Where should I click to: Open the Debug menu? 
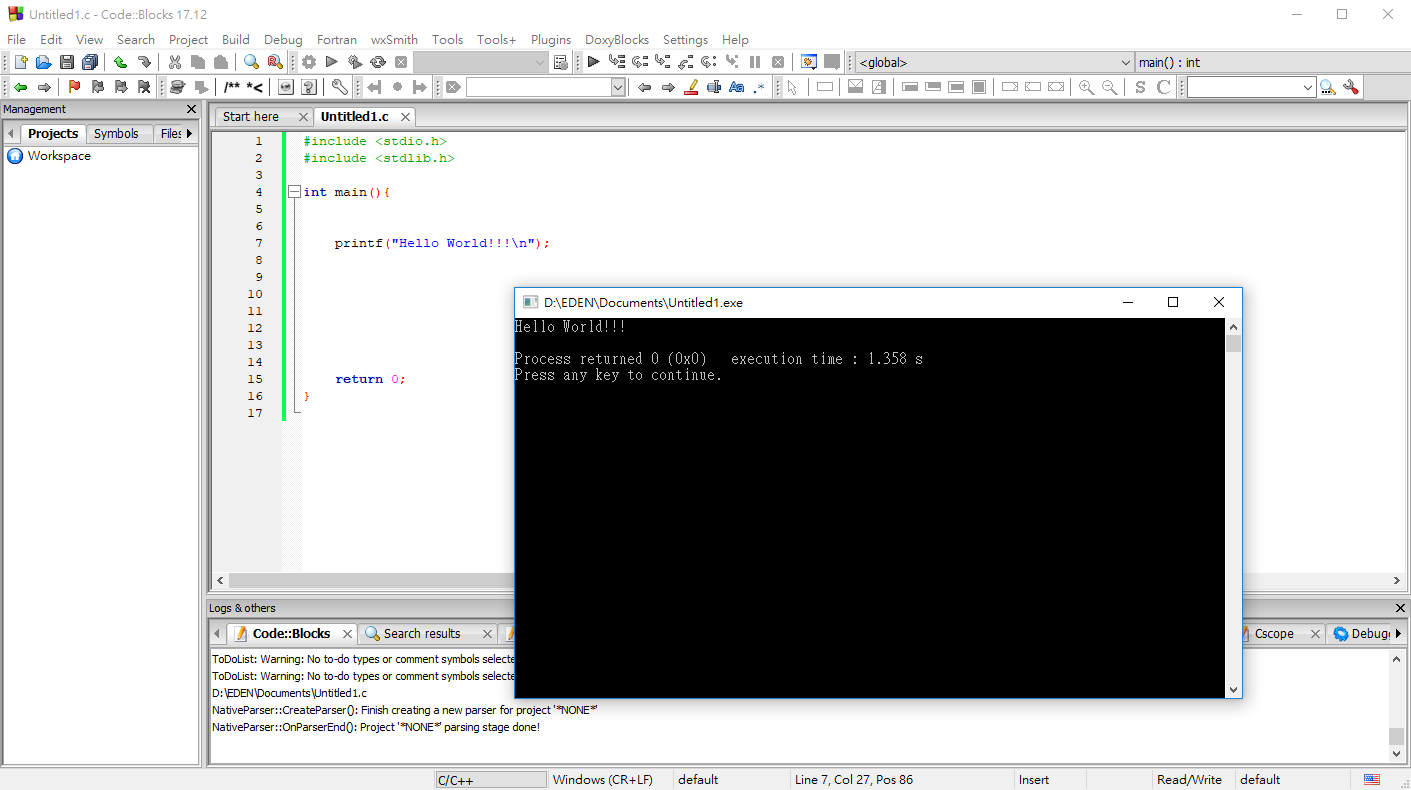[x=283, y=39]
